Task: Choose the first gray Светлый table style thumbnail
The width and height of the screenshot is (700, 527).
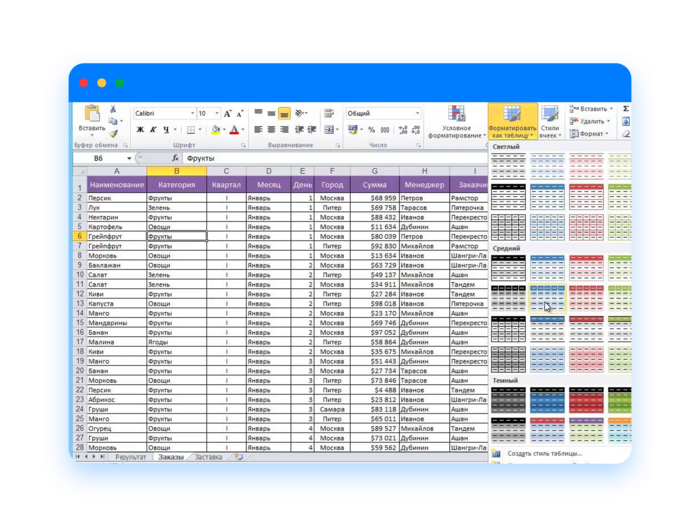Action: coord(508,166)
